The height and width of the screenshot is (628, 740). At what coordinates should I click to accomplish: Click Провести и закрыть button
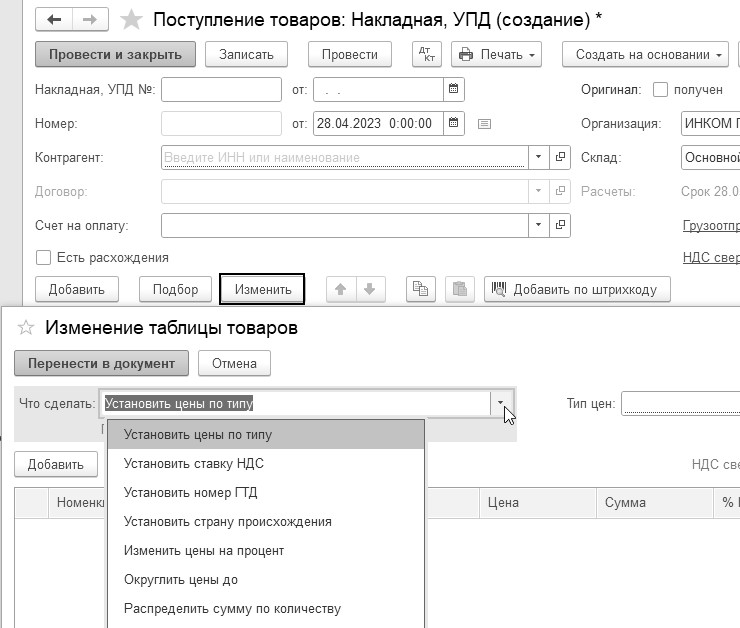tap(115, 54)
